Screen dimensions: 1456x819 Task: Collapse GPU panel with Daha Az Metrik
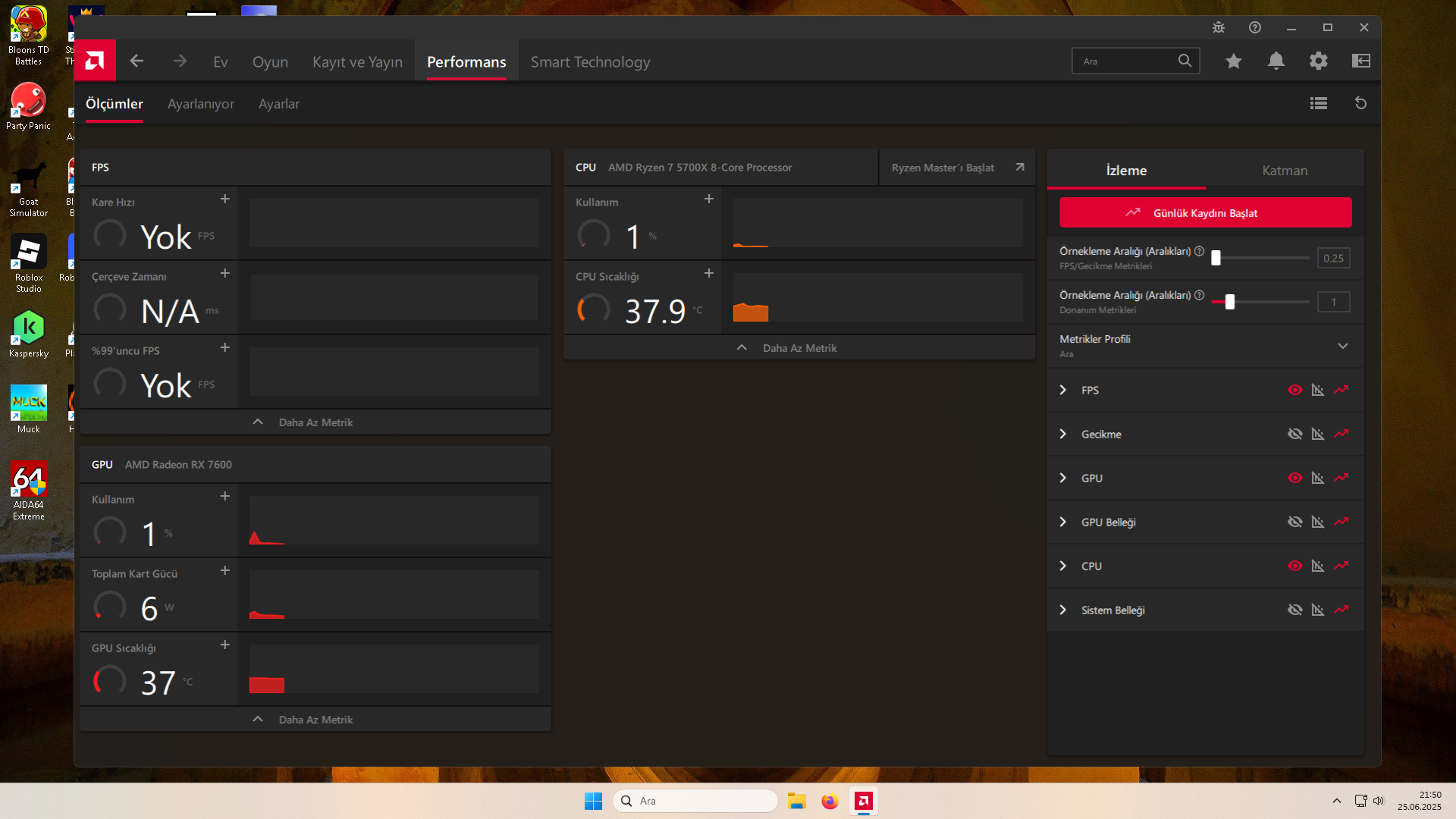pos(315,720)
